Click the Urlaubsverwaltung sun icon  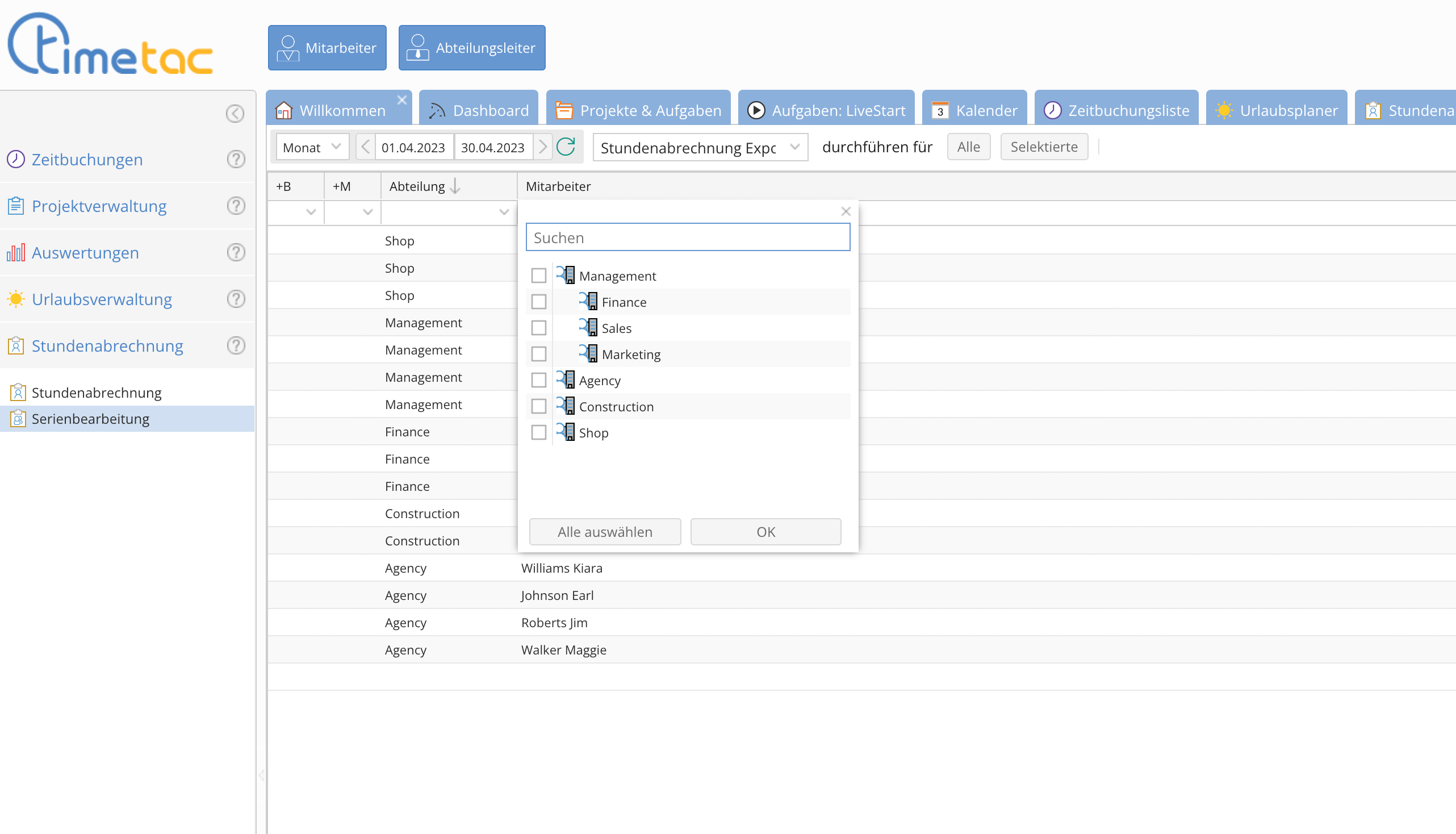click(16, 298)
